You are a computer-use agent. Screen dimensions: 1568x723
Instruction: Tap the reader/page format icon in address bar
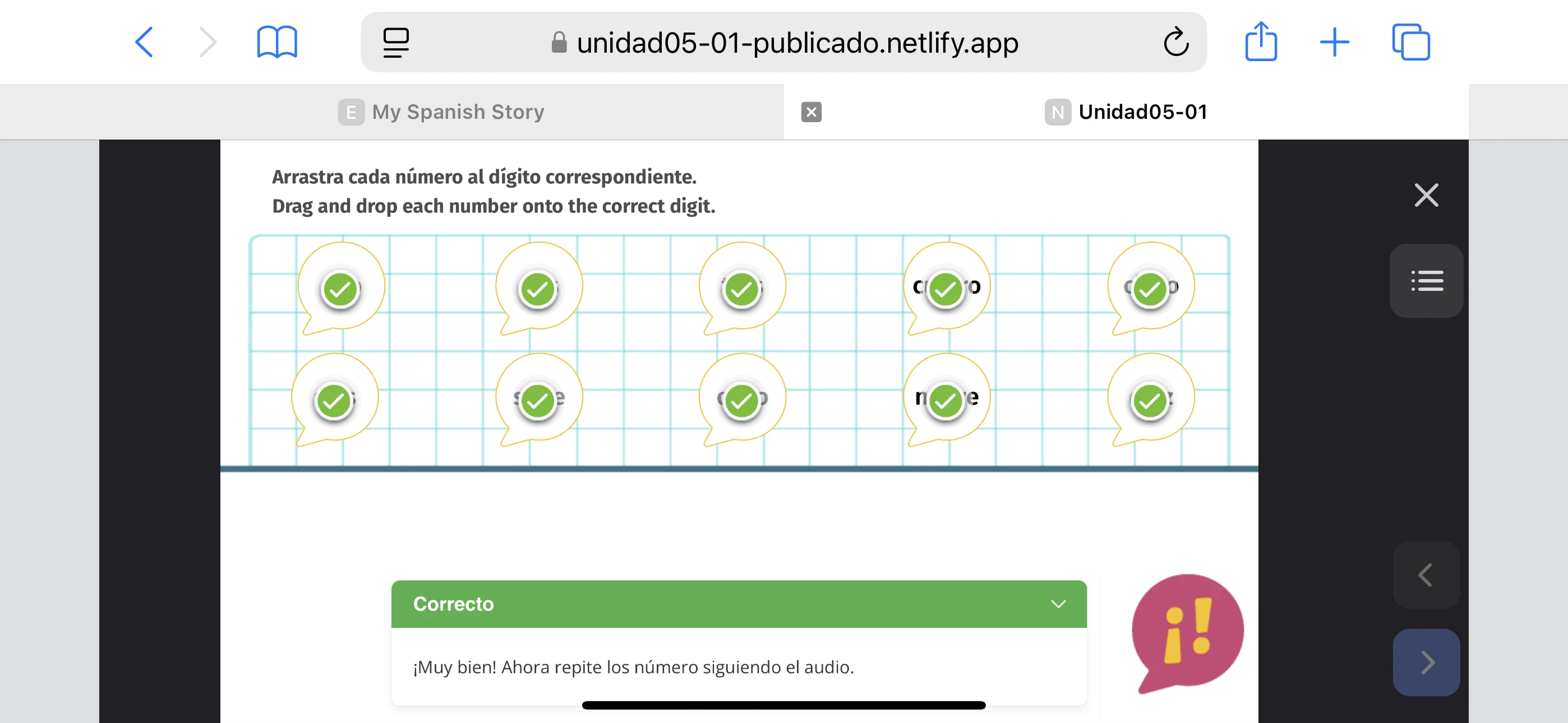(396, 43)
